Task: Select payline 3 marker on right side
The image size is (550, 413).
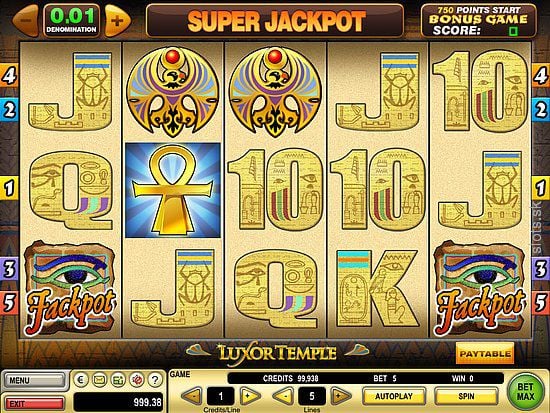Action: (541, 269)
